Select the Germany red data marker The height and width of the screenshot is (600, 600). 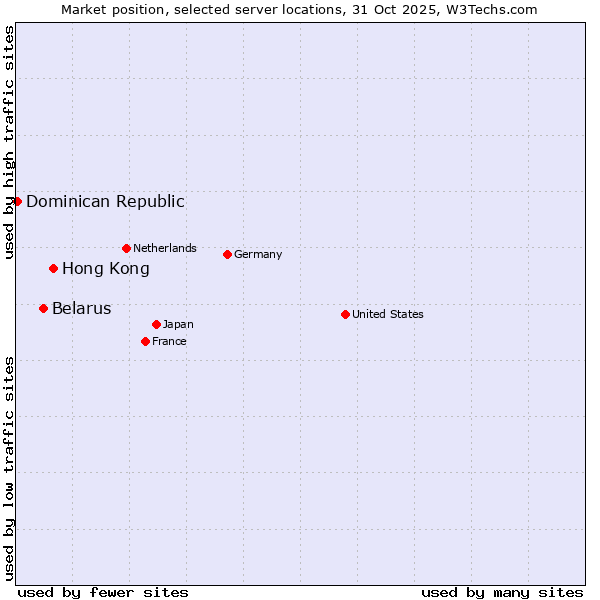227,254
